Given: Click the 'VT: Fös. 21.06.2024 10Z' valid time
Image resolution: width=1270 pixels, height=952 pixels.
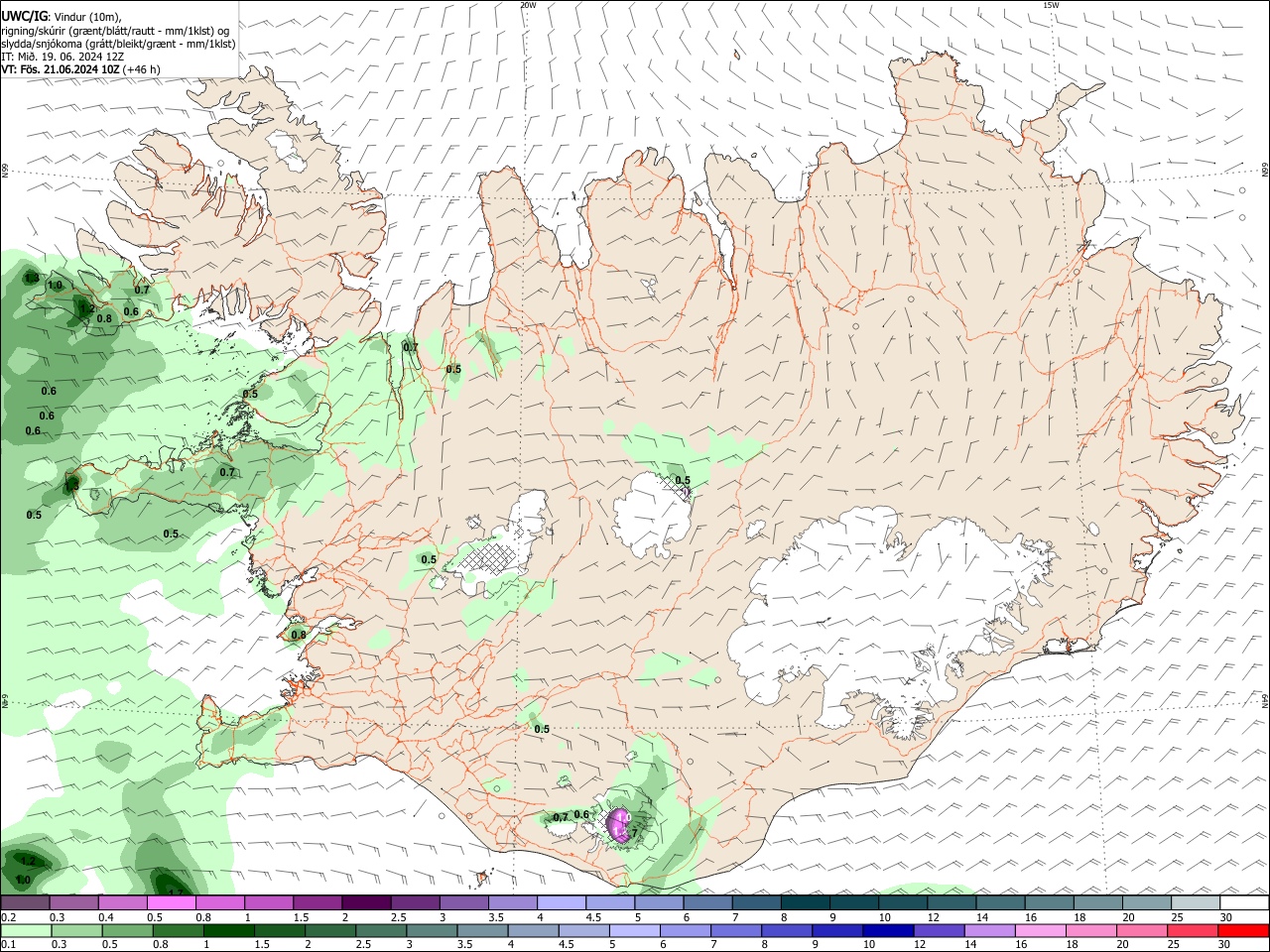Looking at the screenshot, I should click(61, 69).
